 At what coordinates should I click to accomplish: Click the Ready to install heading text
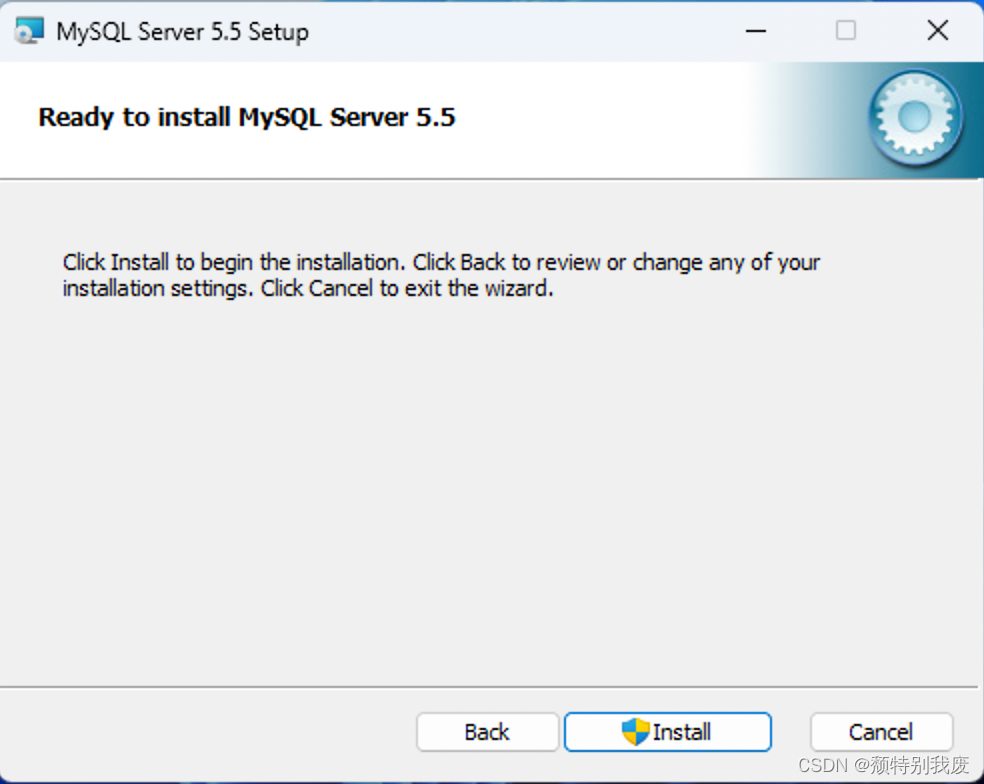point(246,117)
